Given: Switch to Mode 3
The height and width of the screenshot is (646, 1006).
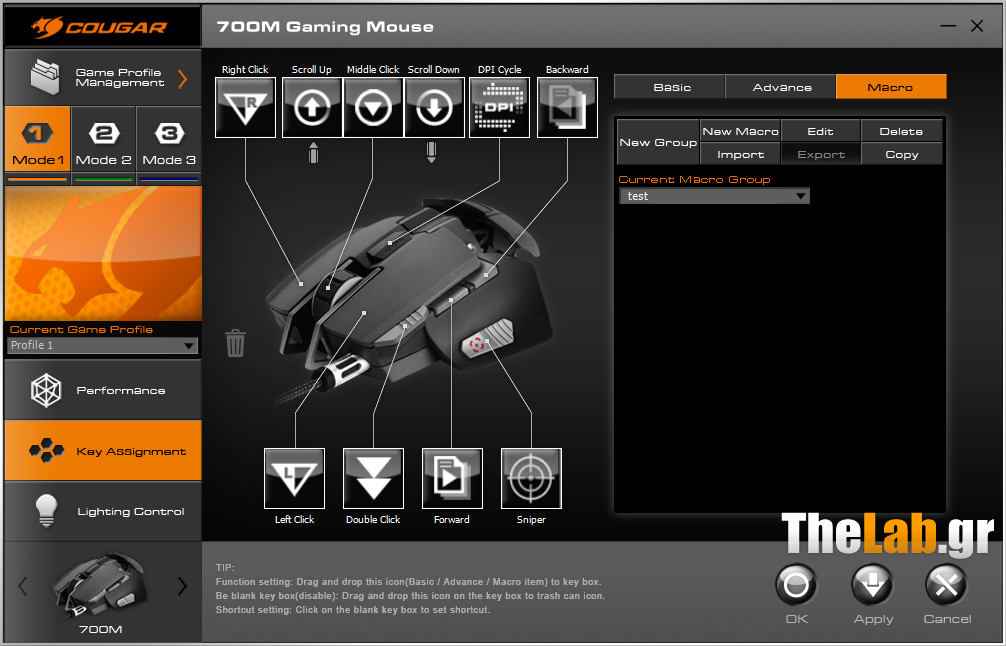Looking at the screenshot, I should click(x=169, y=139).
